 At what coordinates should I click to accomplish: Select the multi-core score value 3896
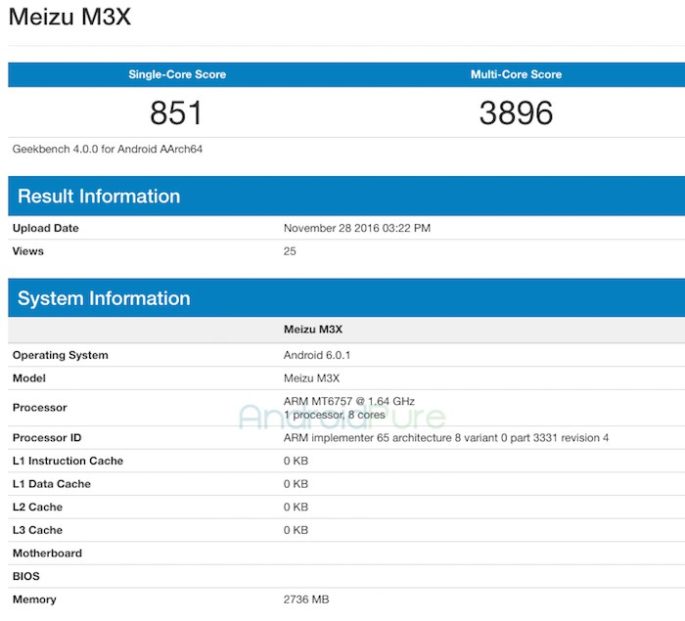coord(516,113)
